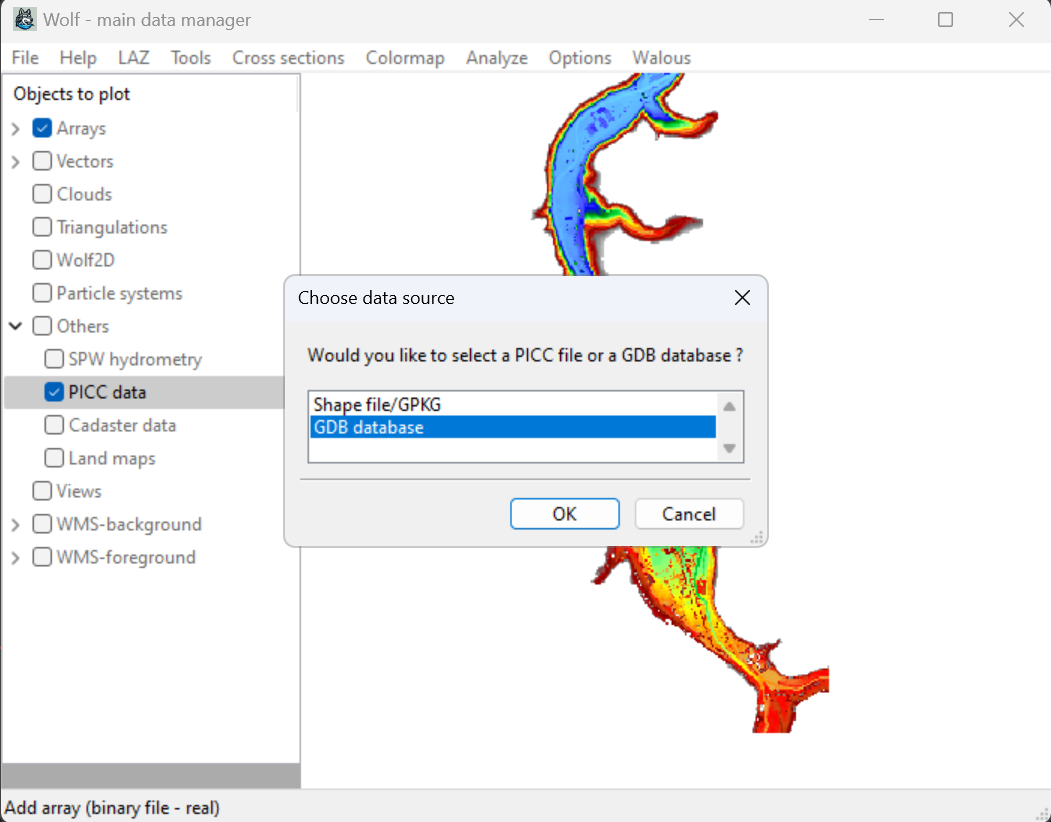1051x822 pixels.
Task: Open the Colormap menu
Action: [x=405, y=58]
